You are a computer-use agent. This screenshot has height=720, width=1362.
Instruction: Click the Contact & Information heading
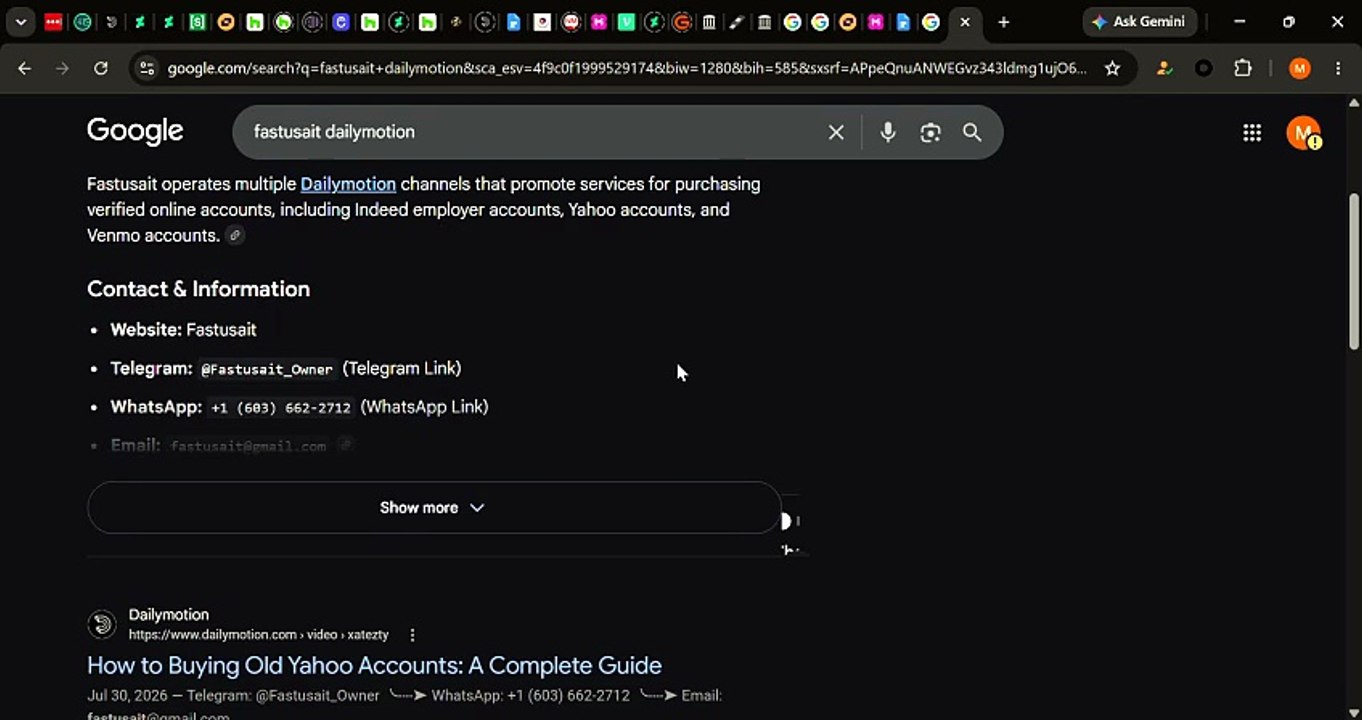coord(198,289)
